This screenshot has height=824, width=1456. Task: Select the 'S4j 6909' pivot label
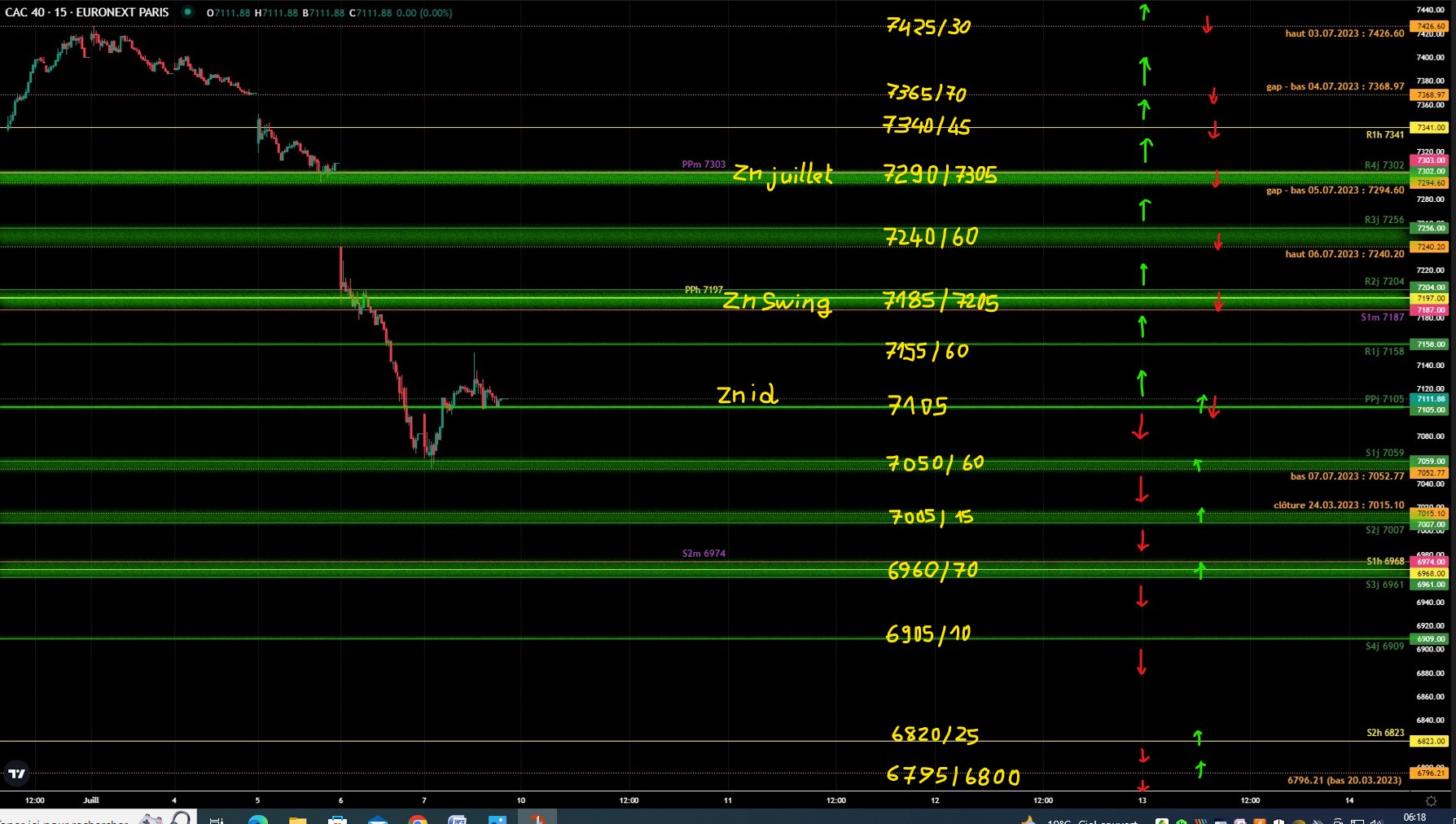coord(1385,646)
